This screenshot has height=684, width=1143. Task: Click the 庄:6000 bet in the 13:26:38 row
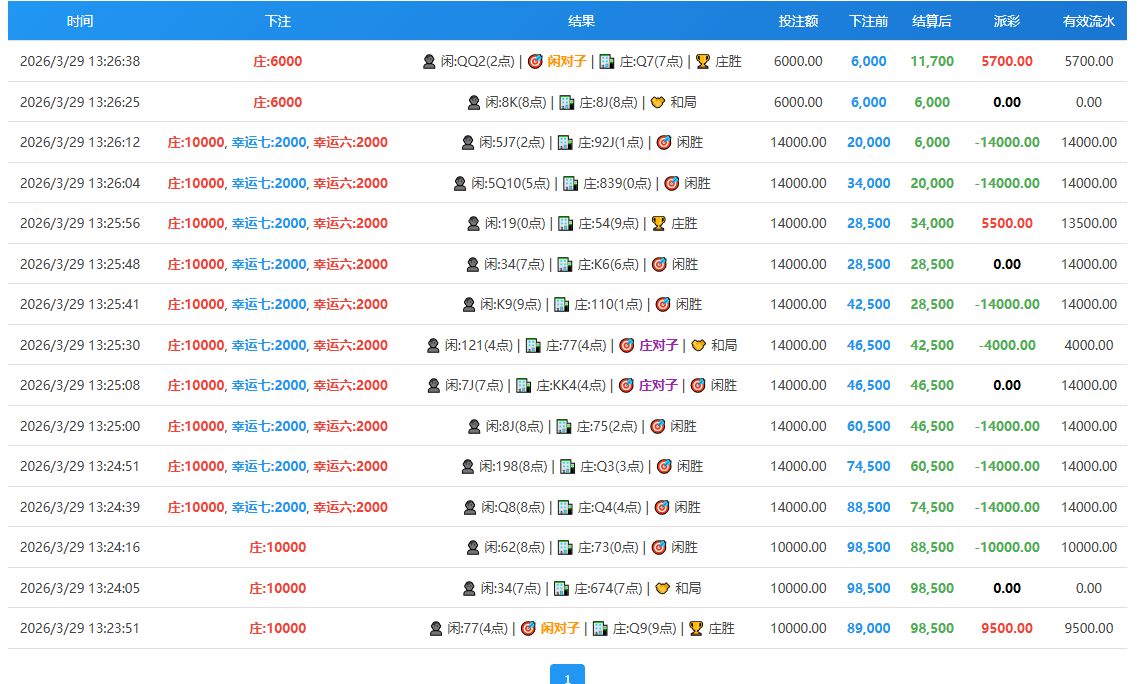click(278, 61)
